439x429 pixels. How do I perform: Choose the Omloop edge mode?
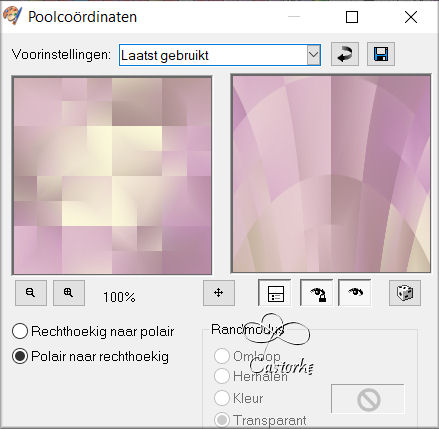point(247,356)
